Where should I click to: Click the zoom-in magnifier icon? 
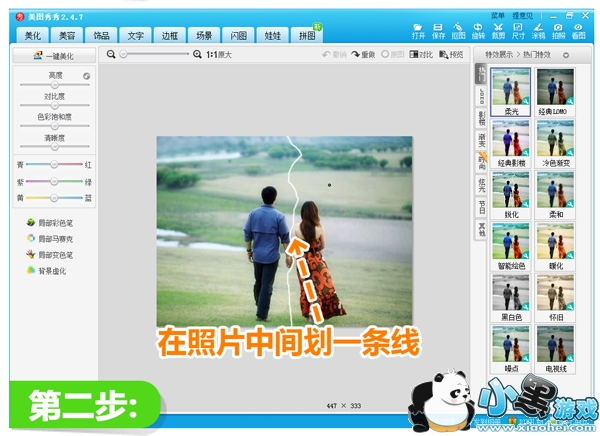coord(197,54)
